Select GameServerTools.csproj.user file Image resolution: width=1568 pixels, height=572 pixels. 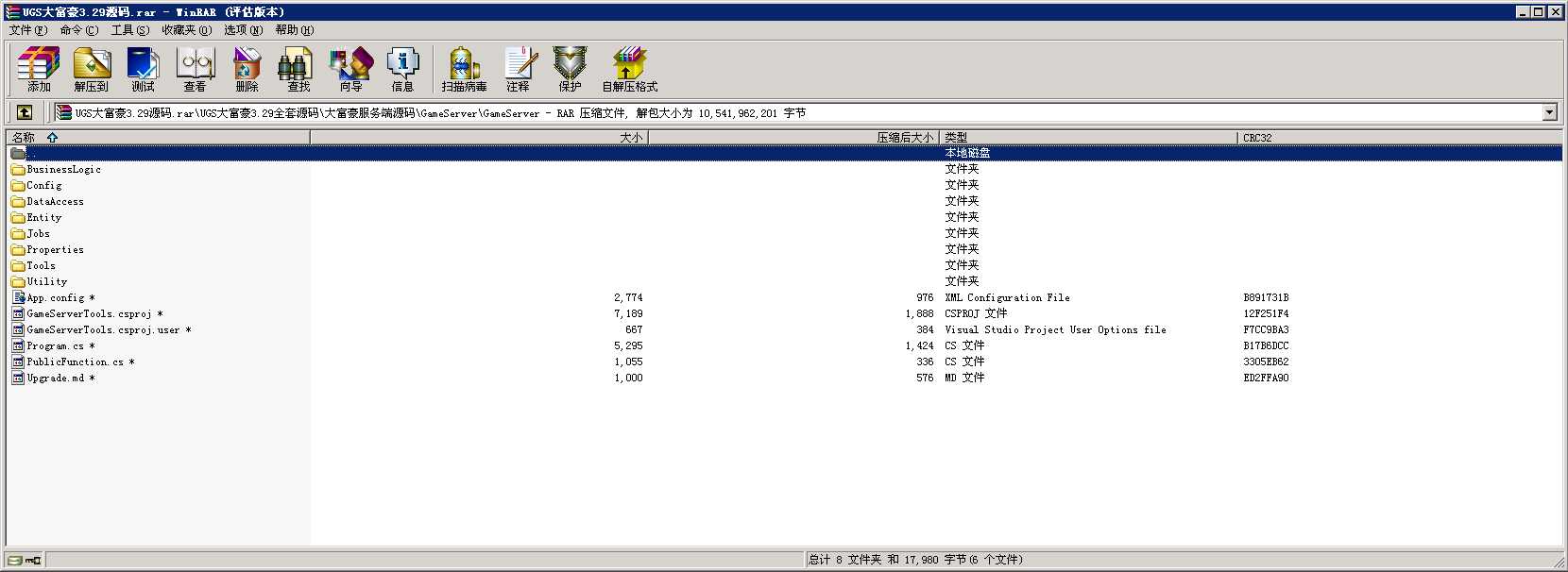(x=109, y=329)
